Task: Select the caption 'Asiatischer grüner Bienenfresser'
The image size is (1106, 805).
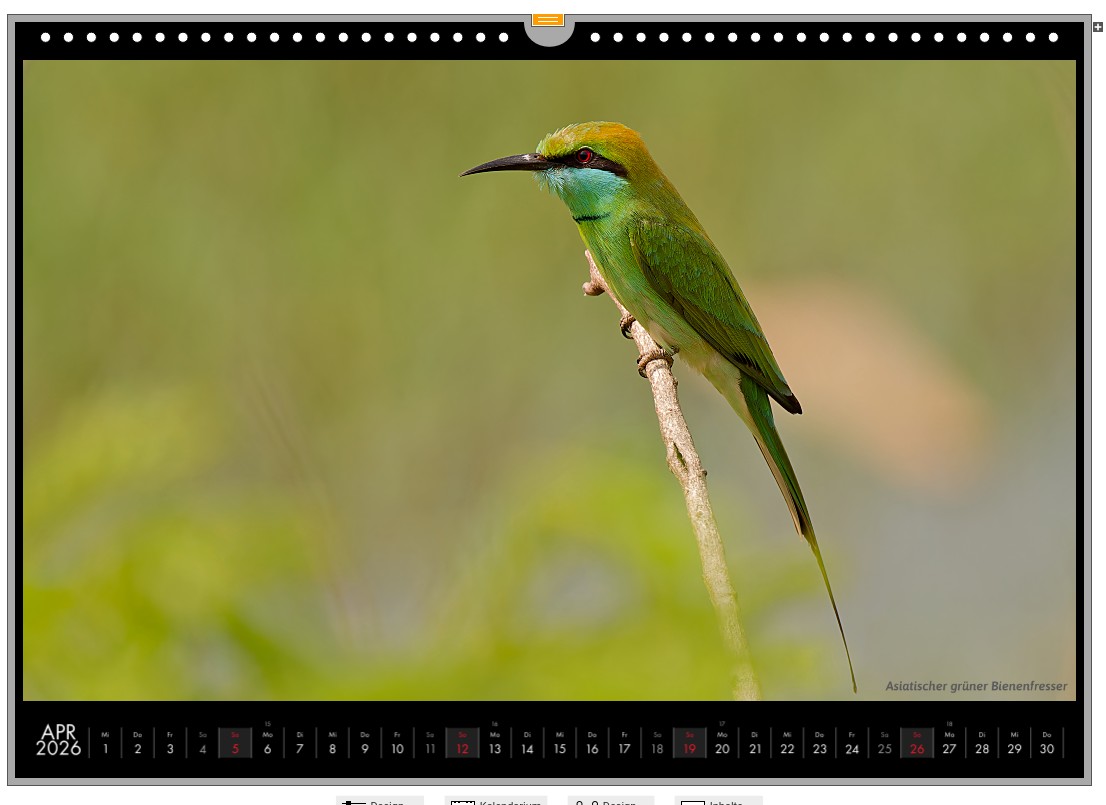Action: [975, 686]
